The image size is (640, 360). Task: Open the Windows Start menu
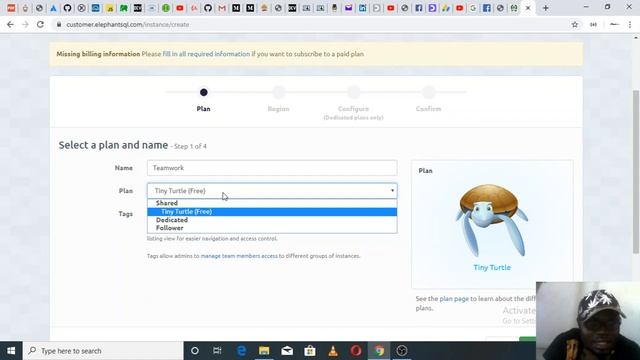[11, 351]
